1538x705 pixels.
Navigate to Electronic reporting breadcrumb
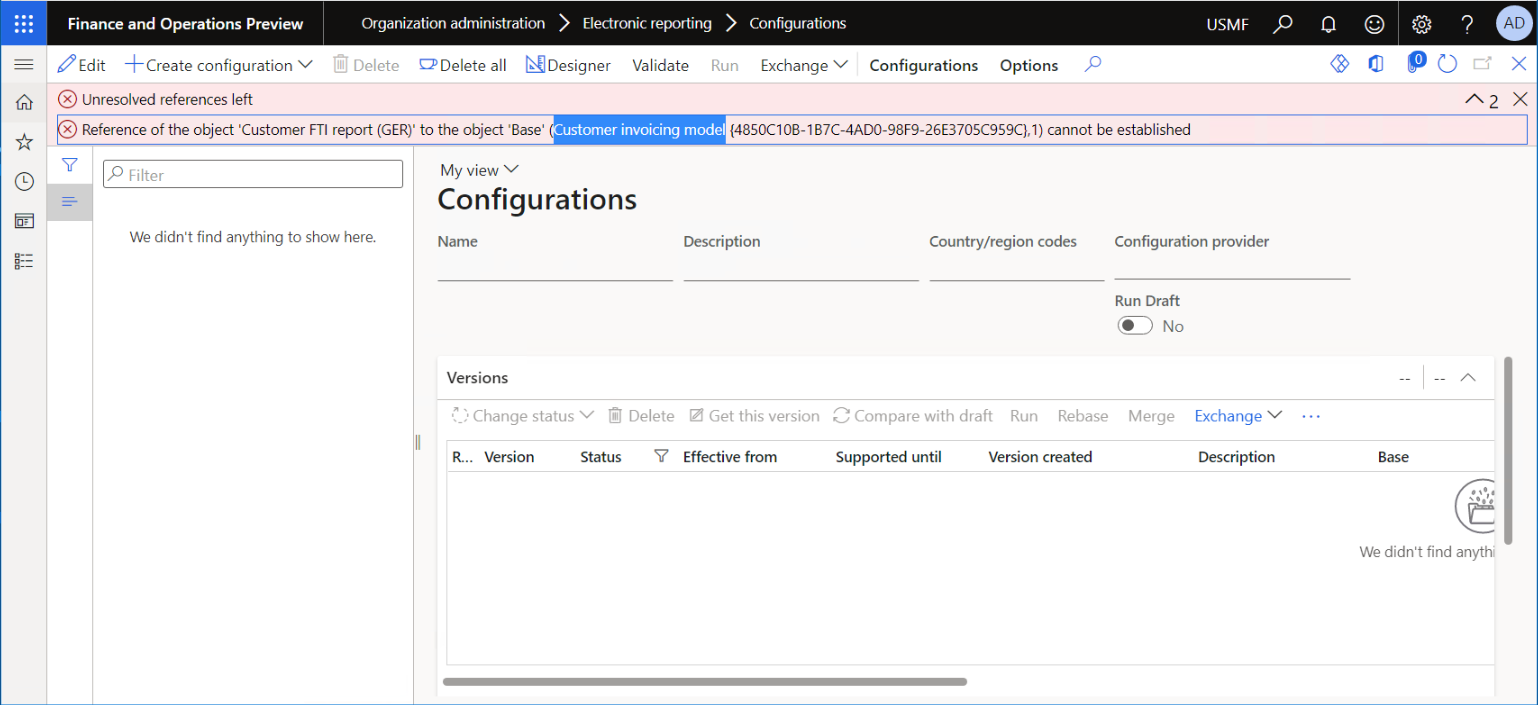(x=646, y=22)
